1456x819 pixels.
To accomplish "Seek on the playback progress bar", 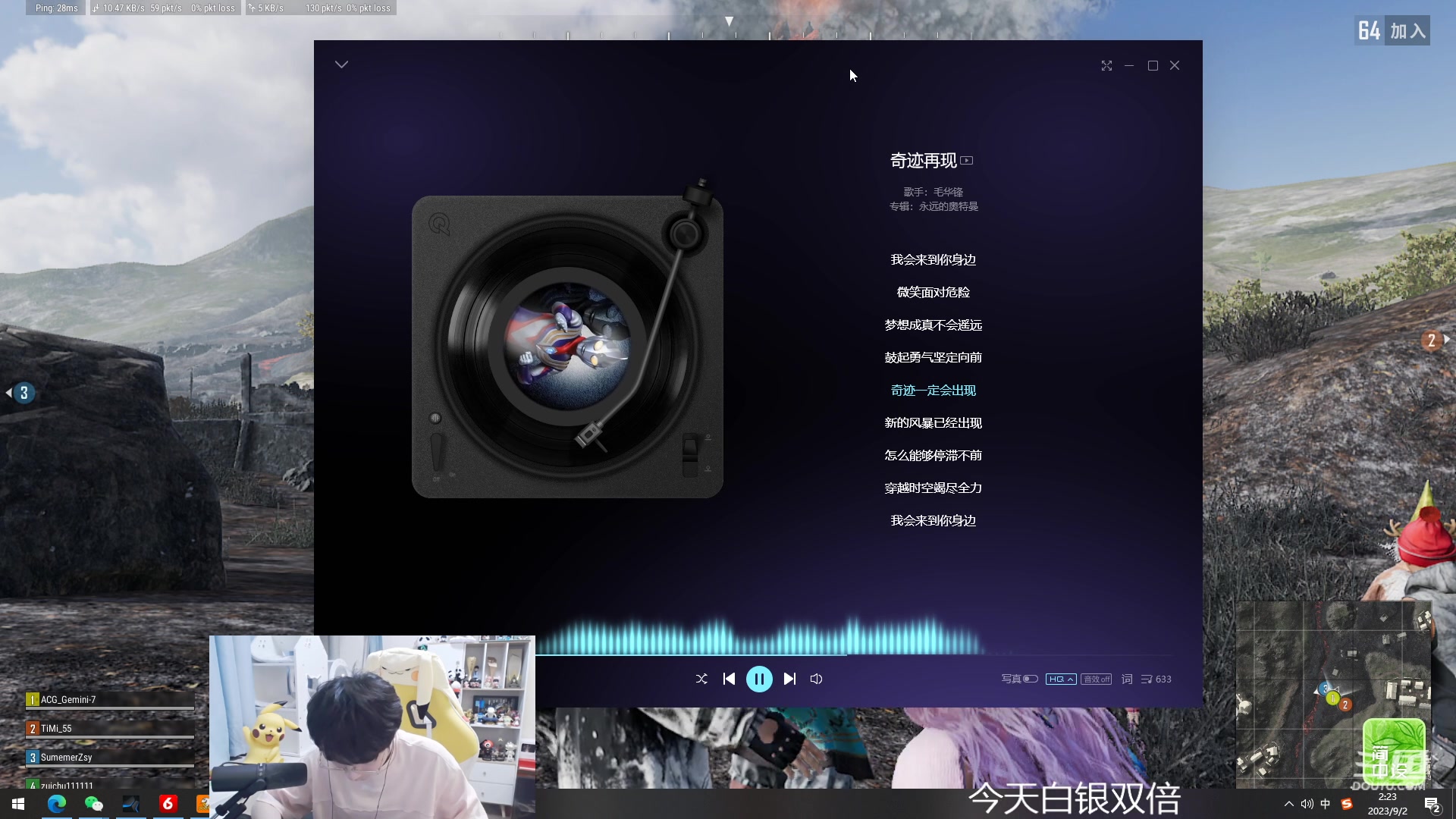I will tap(854, 654).
